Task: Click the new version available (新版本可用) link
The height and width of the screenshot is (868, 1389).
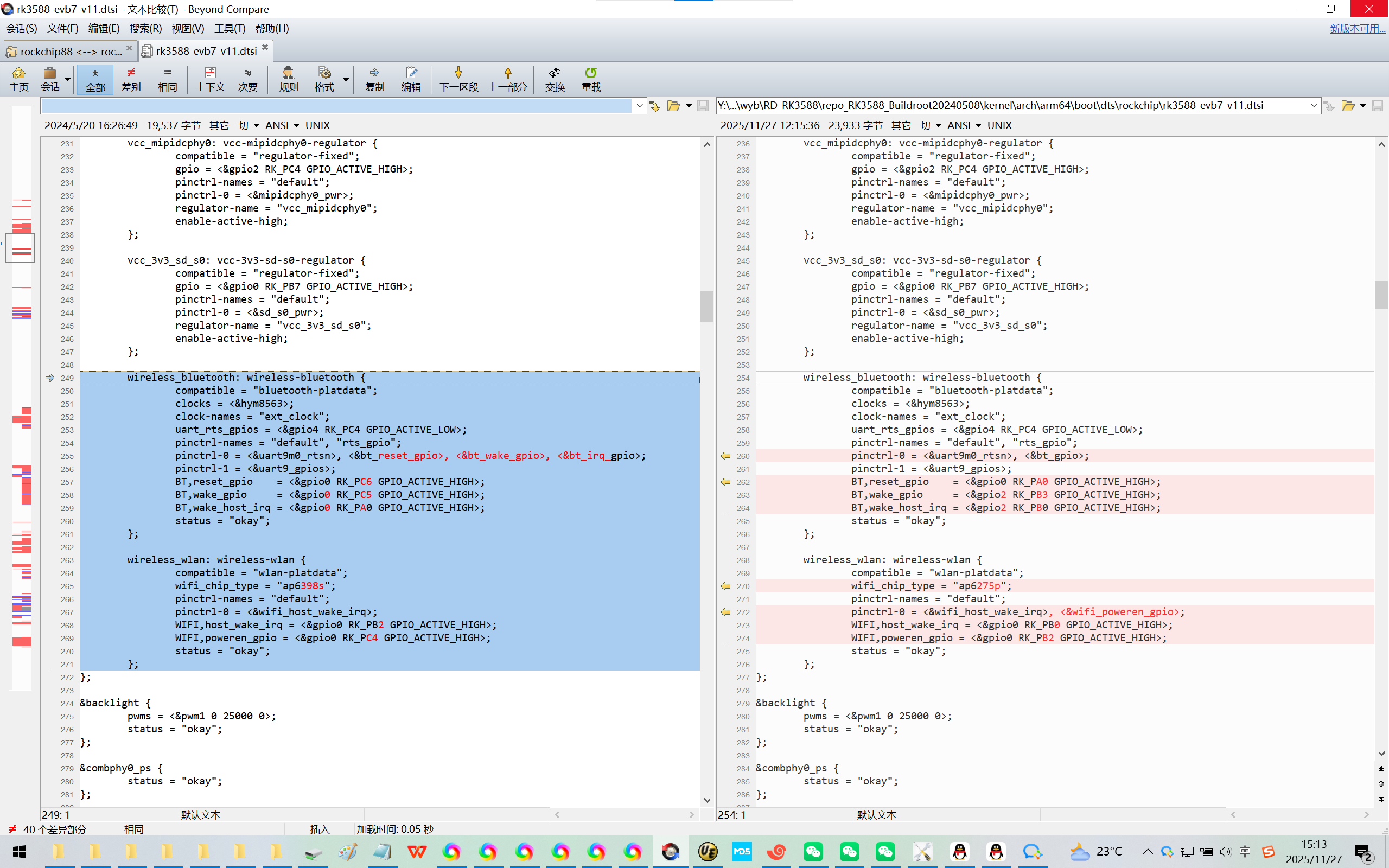Action: pos(1357,28)
